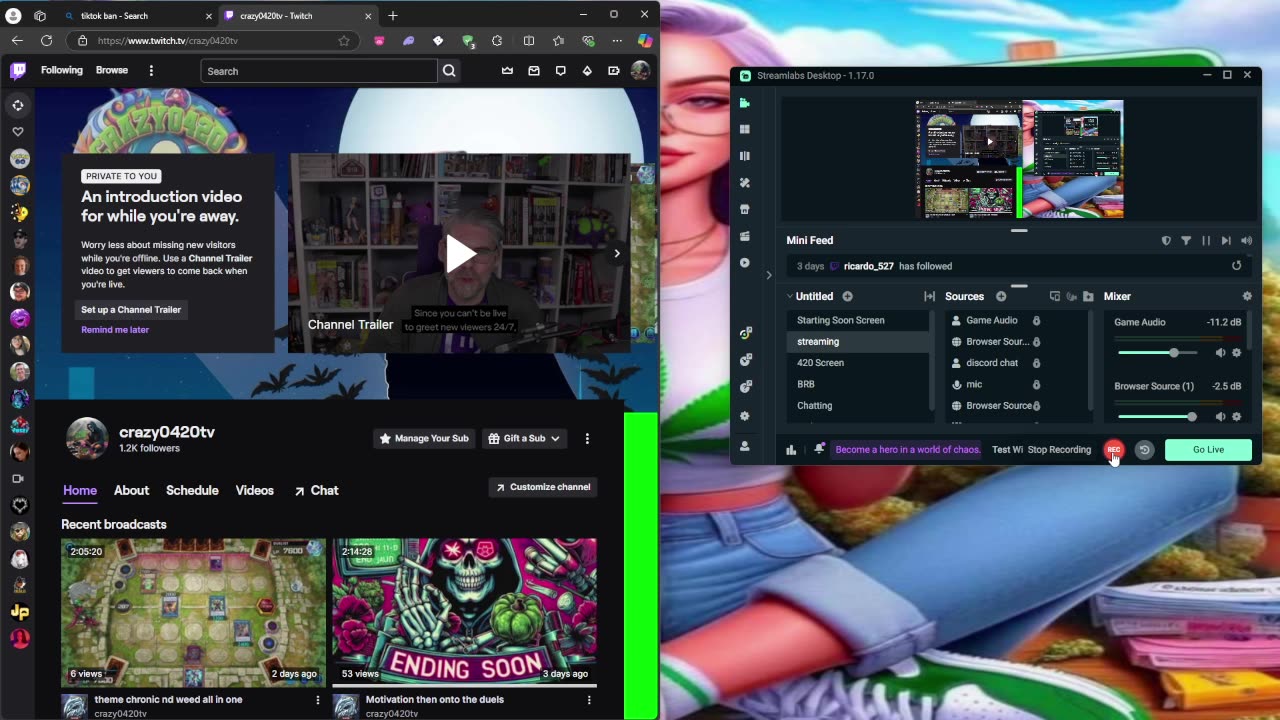The image size is (1280, 720).
Task: Refresh the ricardo_527 follow event
Action: click(x=1236, y=266)
